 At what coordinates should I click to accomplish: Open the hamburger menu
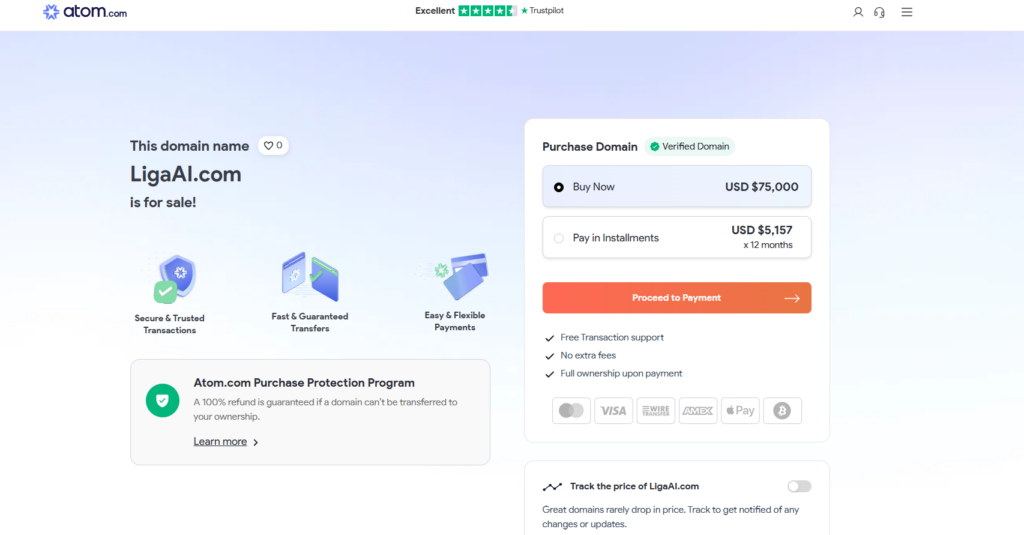[907, 12]
